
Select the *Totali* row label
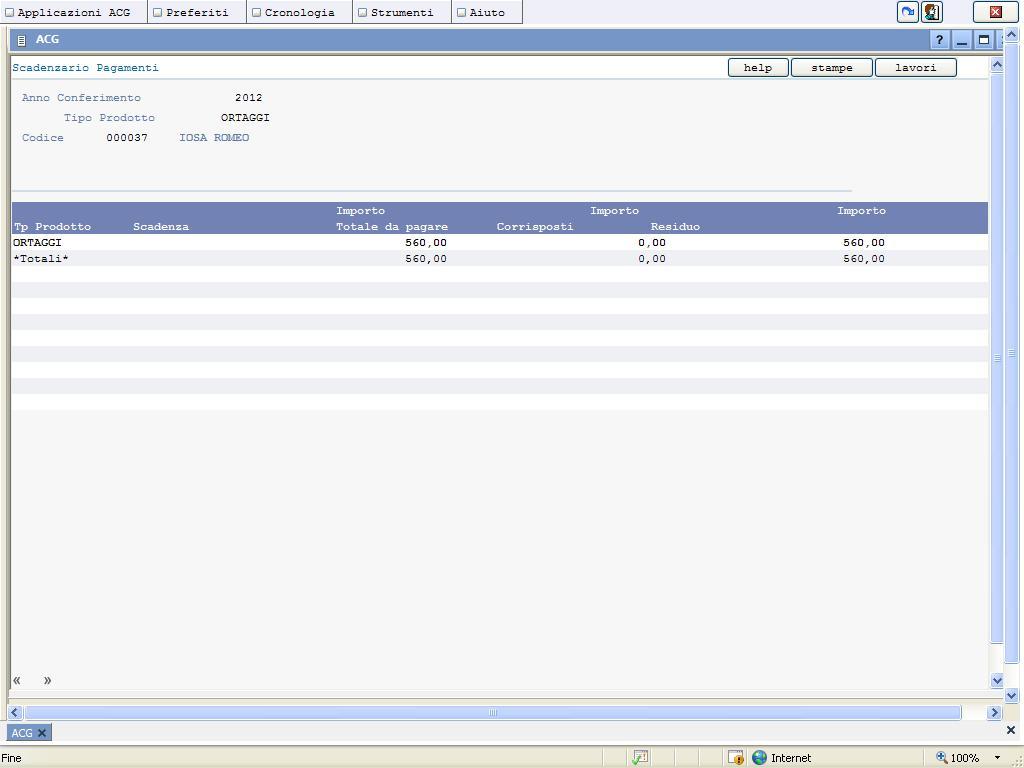click(x=41, y=259)
